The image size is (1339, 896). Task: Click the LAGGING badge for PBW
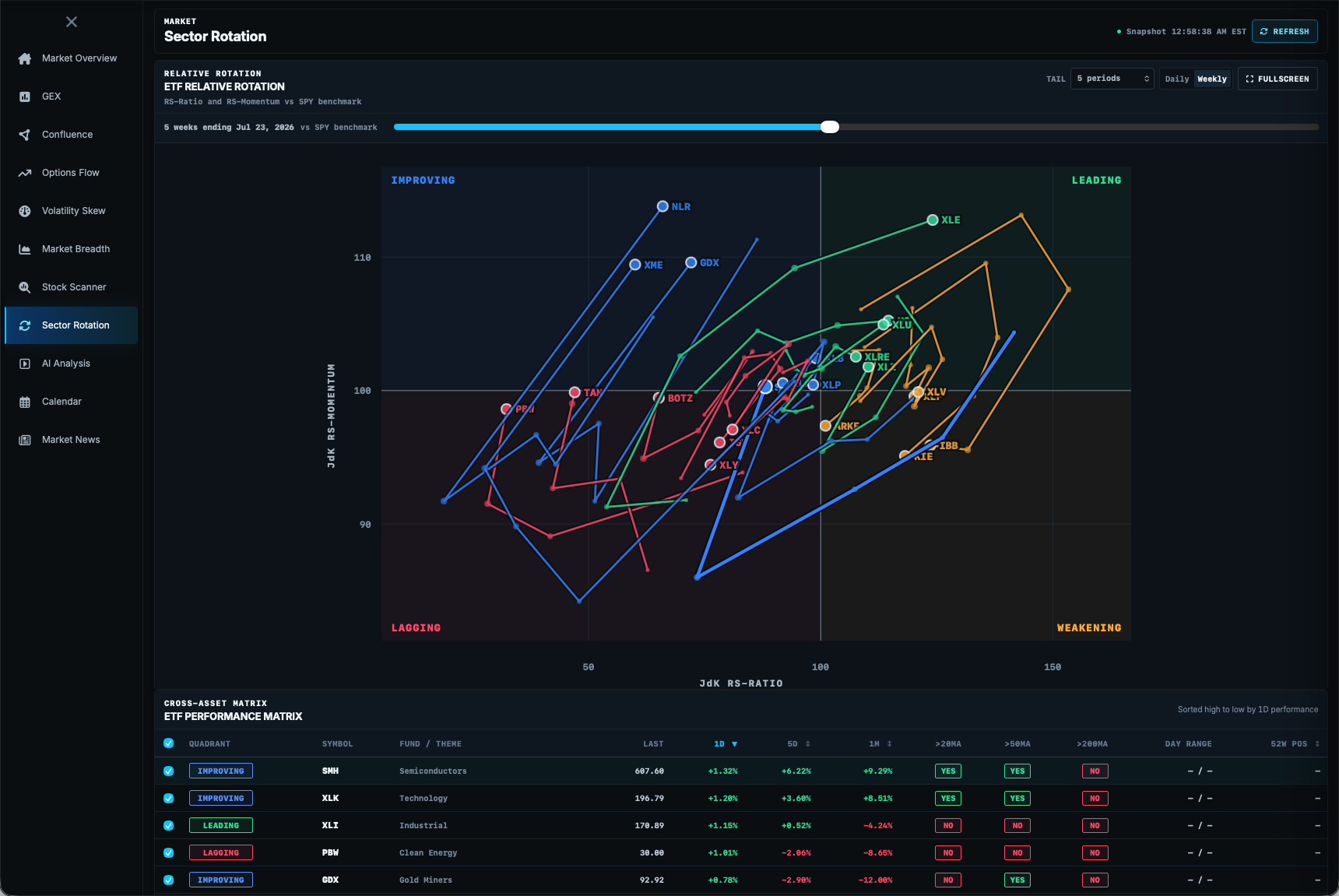(x=221, y=852)
